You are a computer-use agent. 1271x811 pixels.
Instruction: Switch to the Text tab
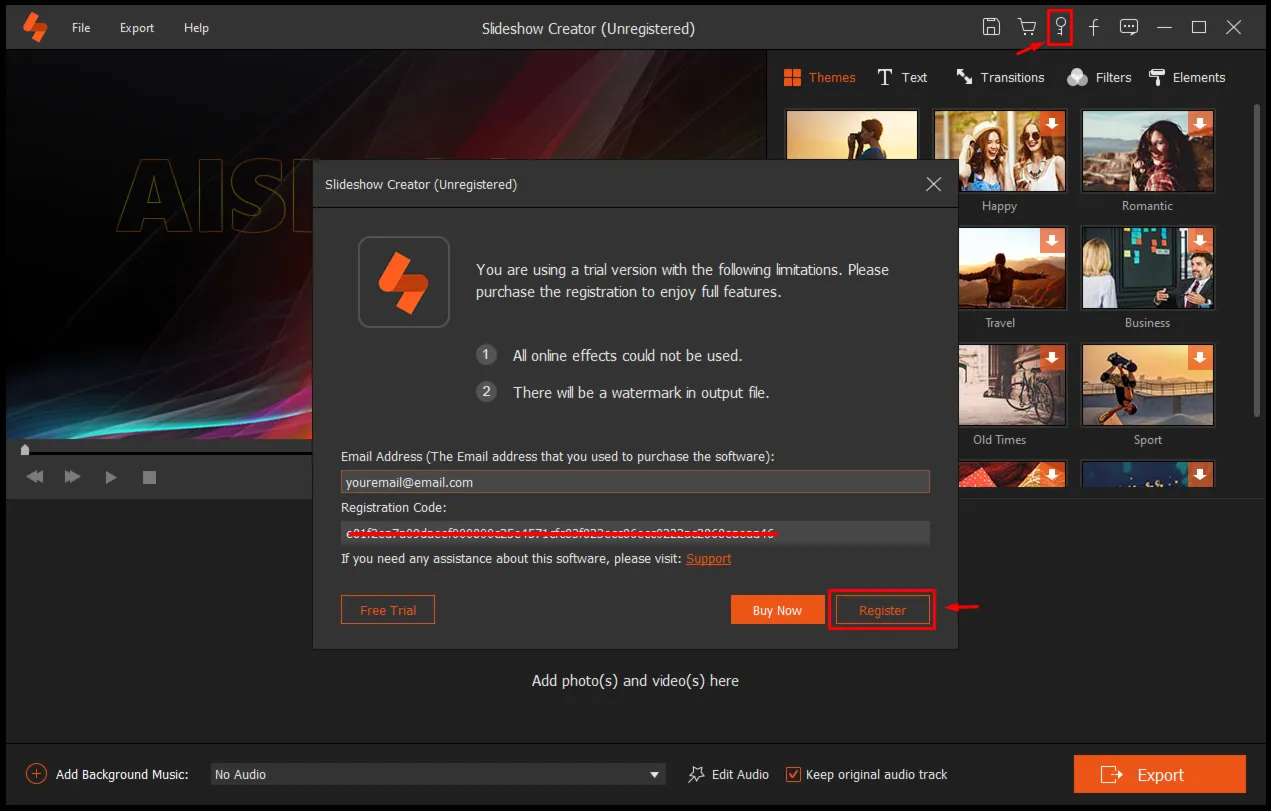(x=902, y=77)
